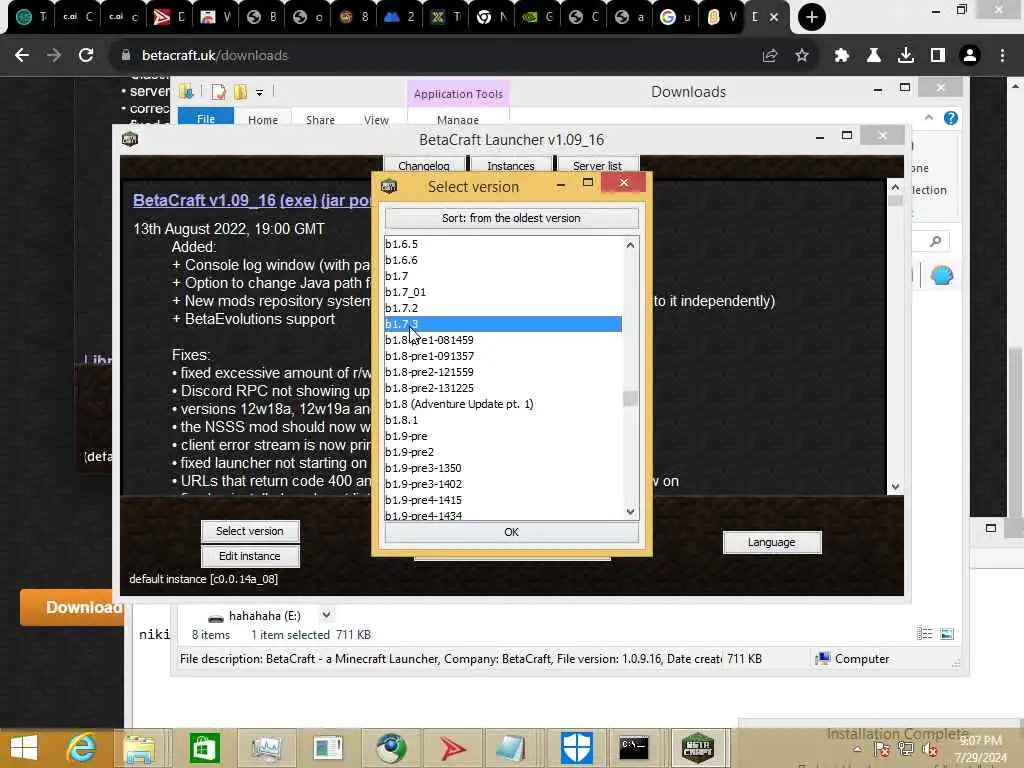Select version b1.9-pre2 in the list
1024x768 pixels.
click(503, 452)
